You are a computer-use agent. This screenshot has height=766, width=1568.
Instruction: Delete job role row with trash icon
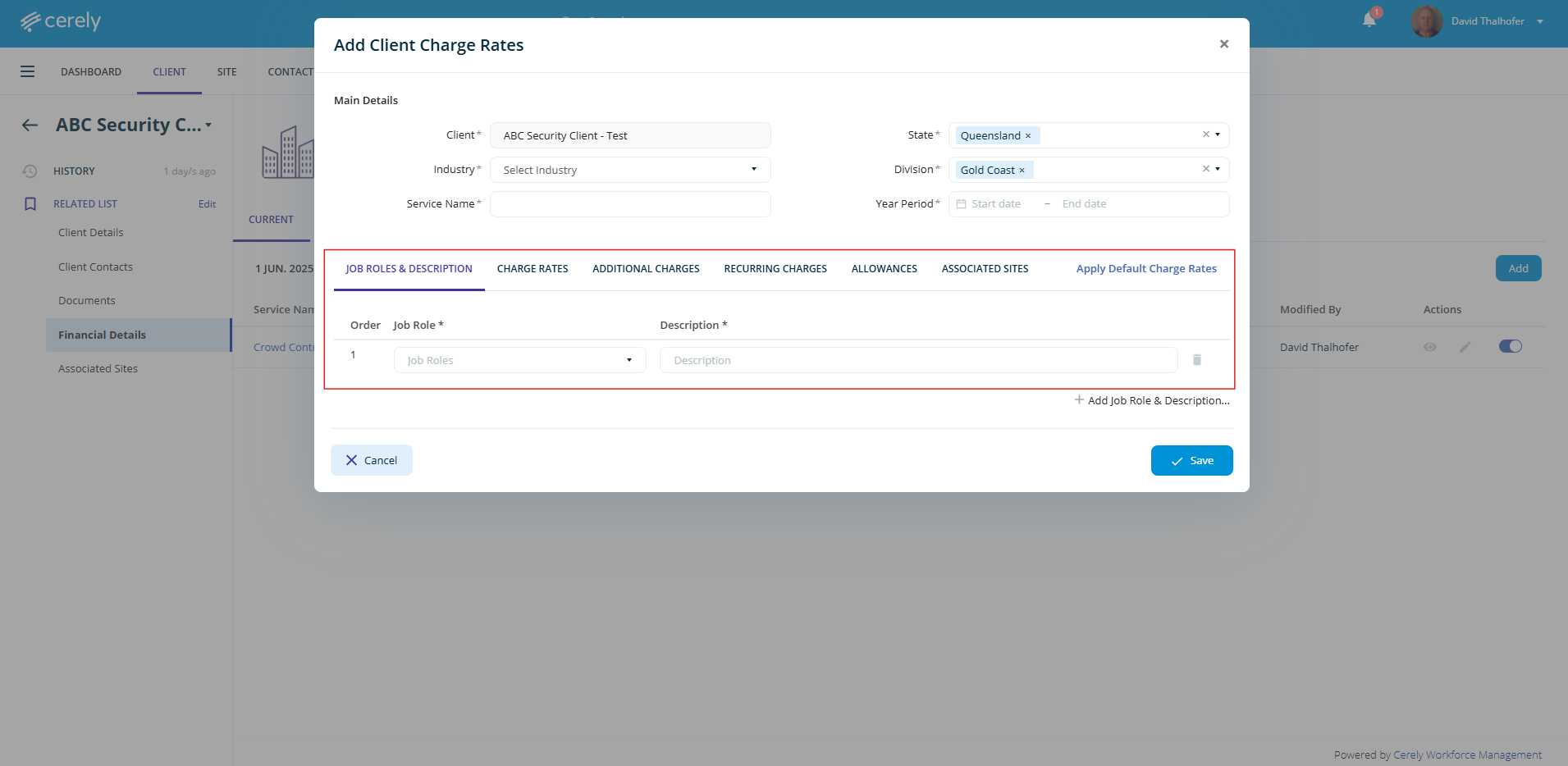click(1196, 360)
